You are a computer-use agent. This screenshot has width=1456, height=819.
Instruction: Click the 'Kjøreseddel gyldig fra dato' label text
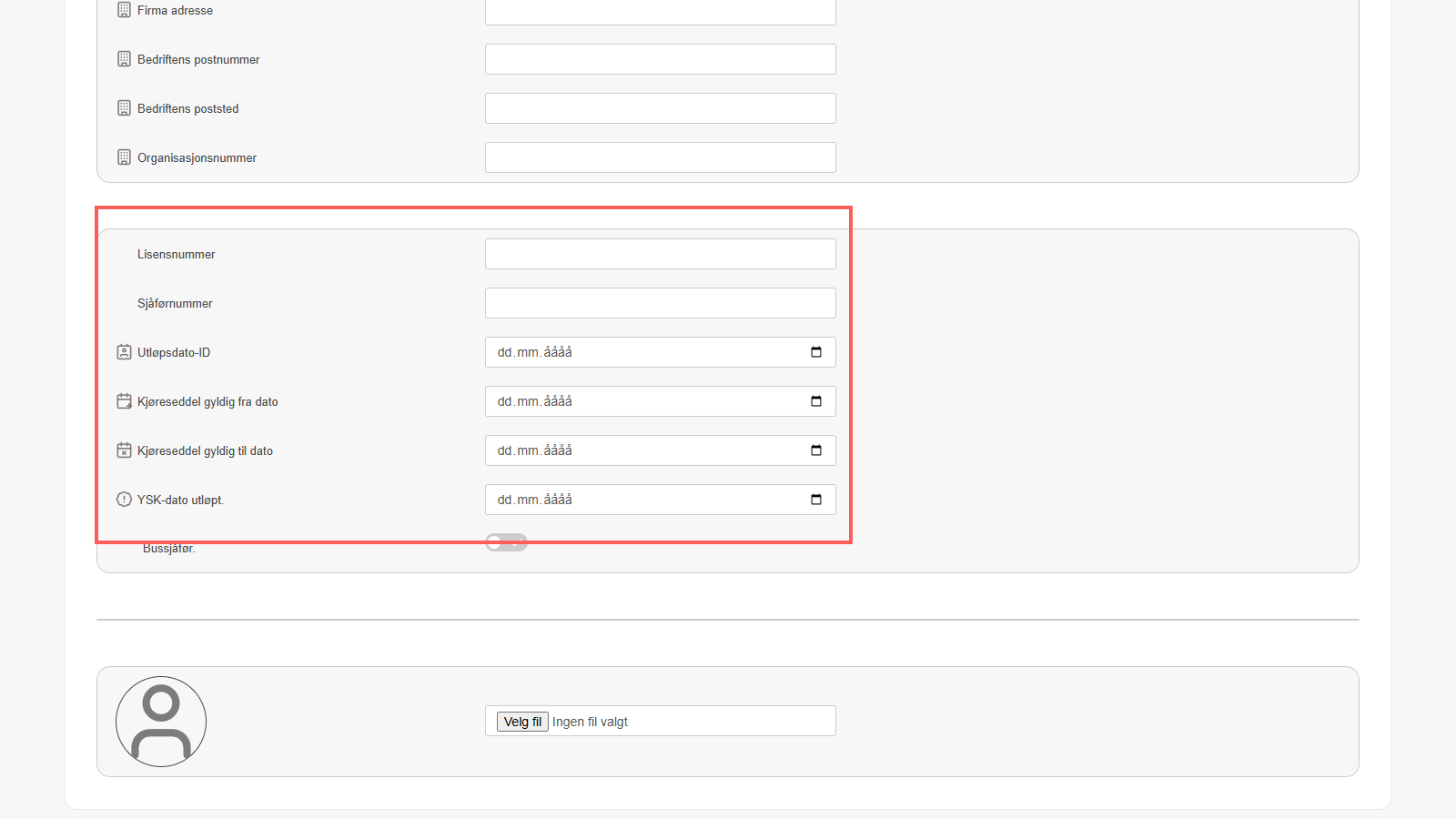(x=207, y=401)
